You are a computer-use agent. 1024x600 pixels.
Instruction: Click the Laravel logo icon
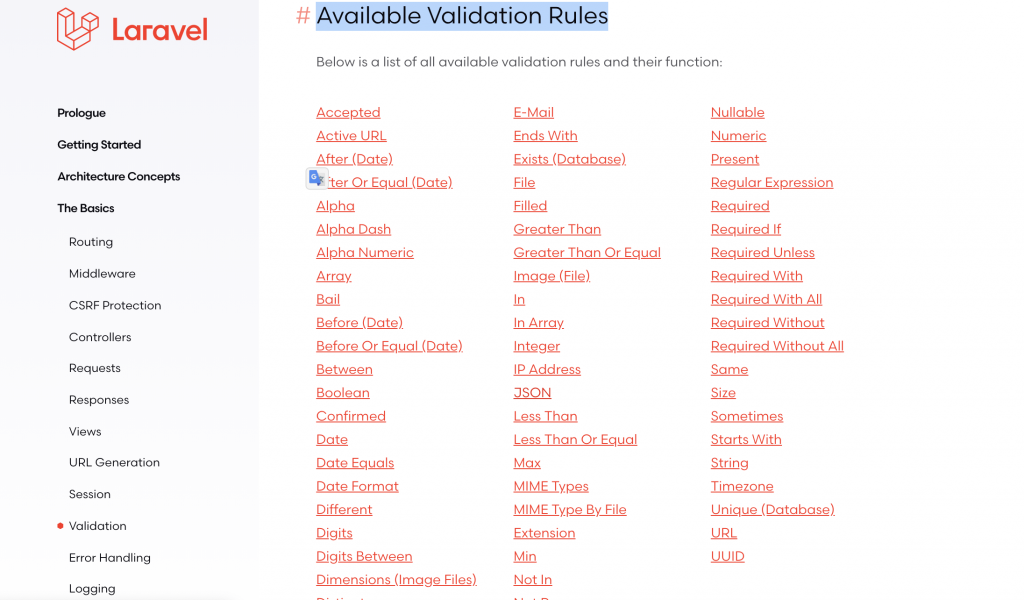(78, 29)
